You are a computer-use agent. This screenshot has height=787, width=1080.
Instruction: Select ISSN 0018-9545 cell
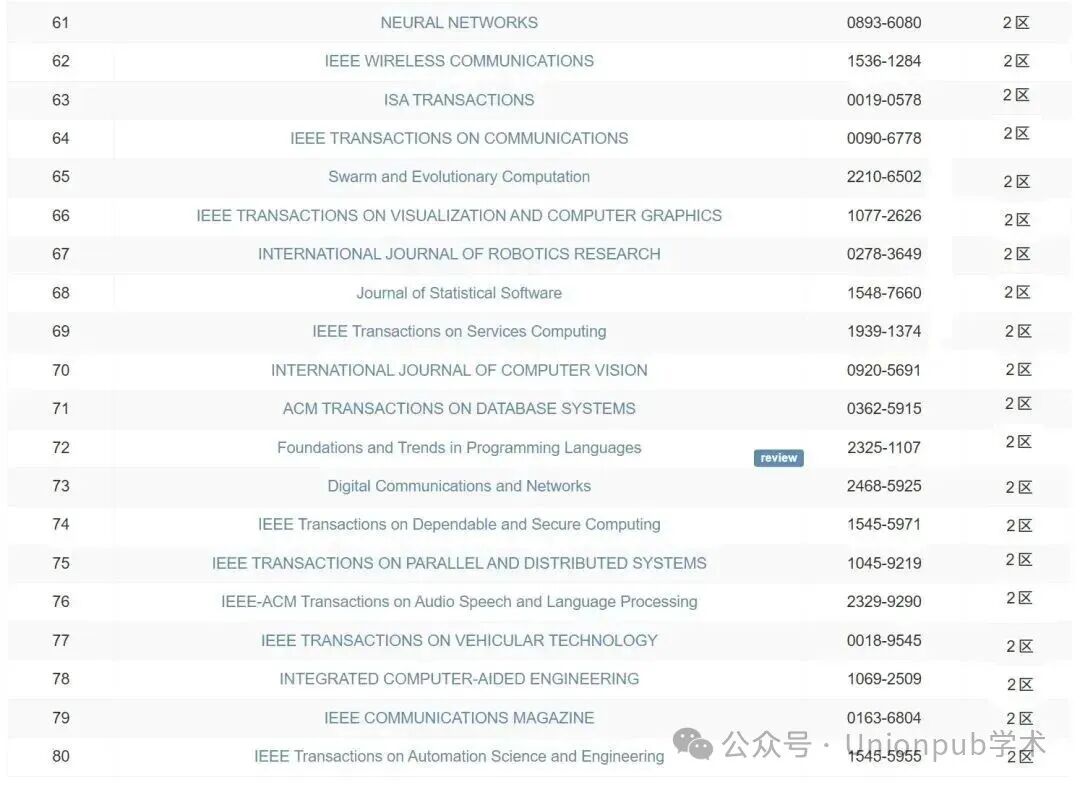click(x=884, y=640)
